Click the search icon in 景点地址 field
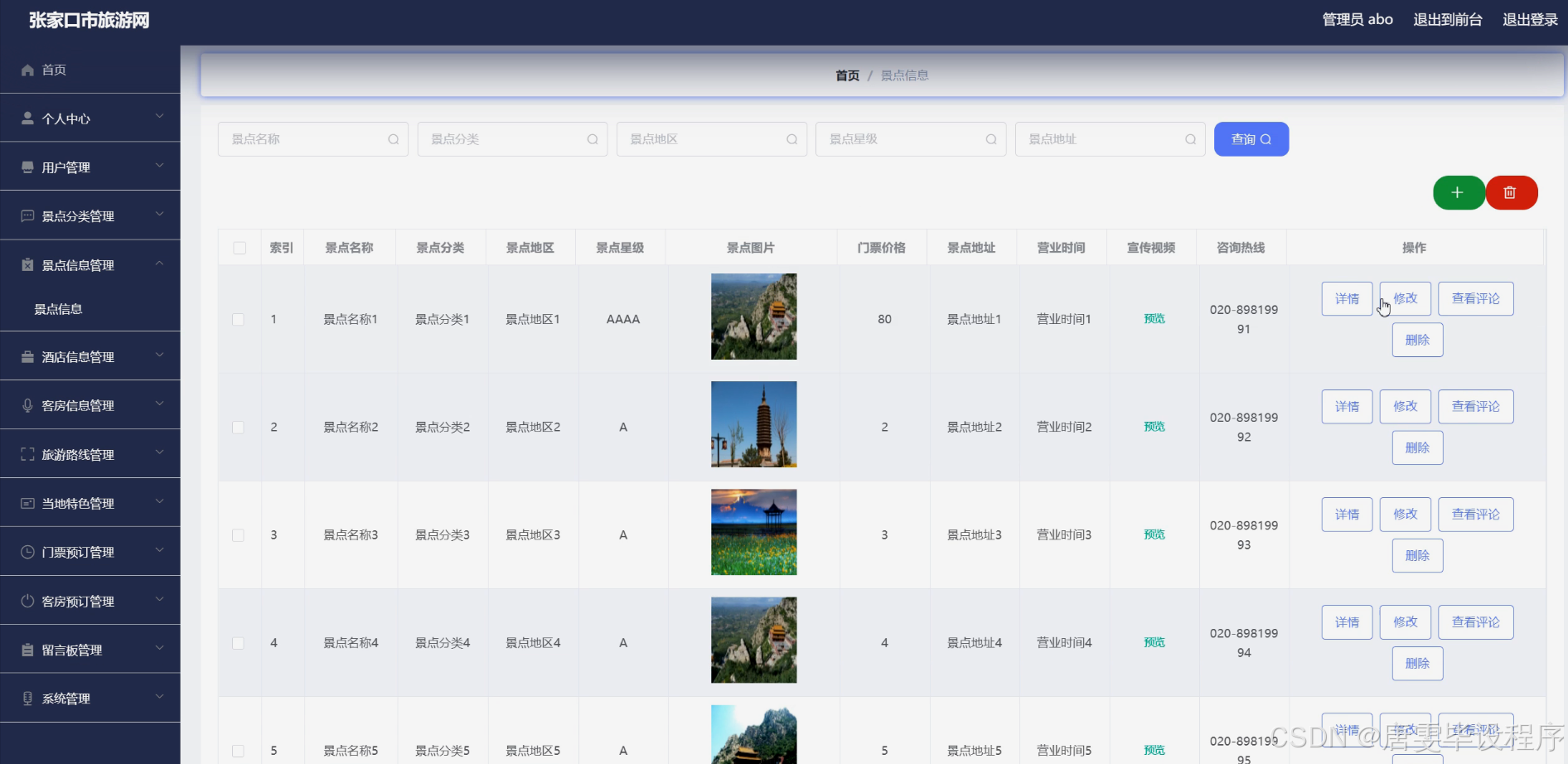1568x764 pixels. (x=1191, y=139)
